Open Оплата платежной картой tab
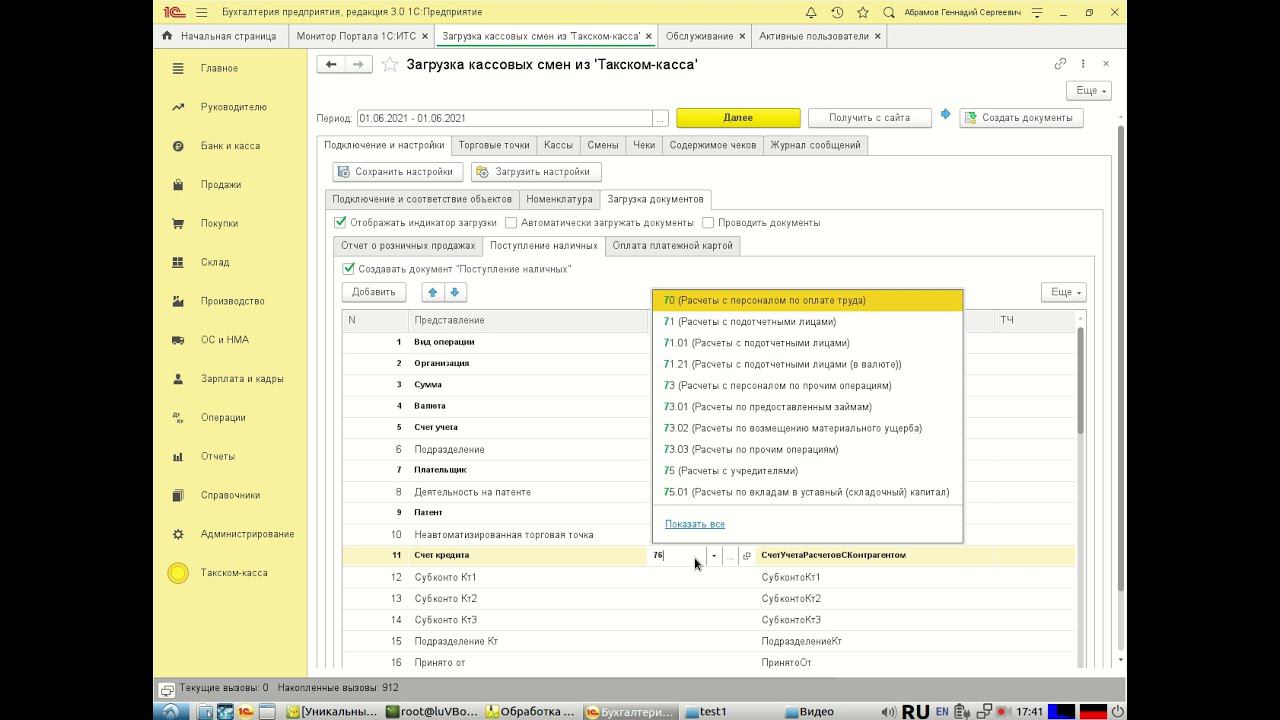Viewport: 1280px width, 720px height. tap(673, 245)
